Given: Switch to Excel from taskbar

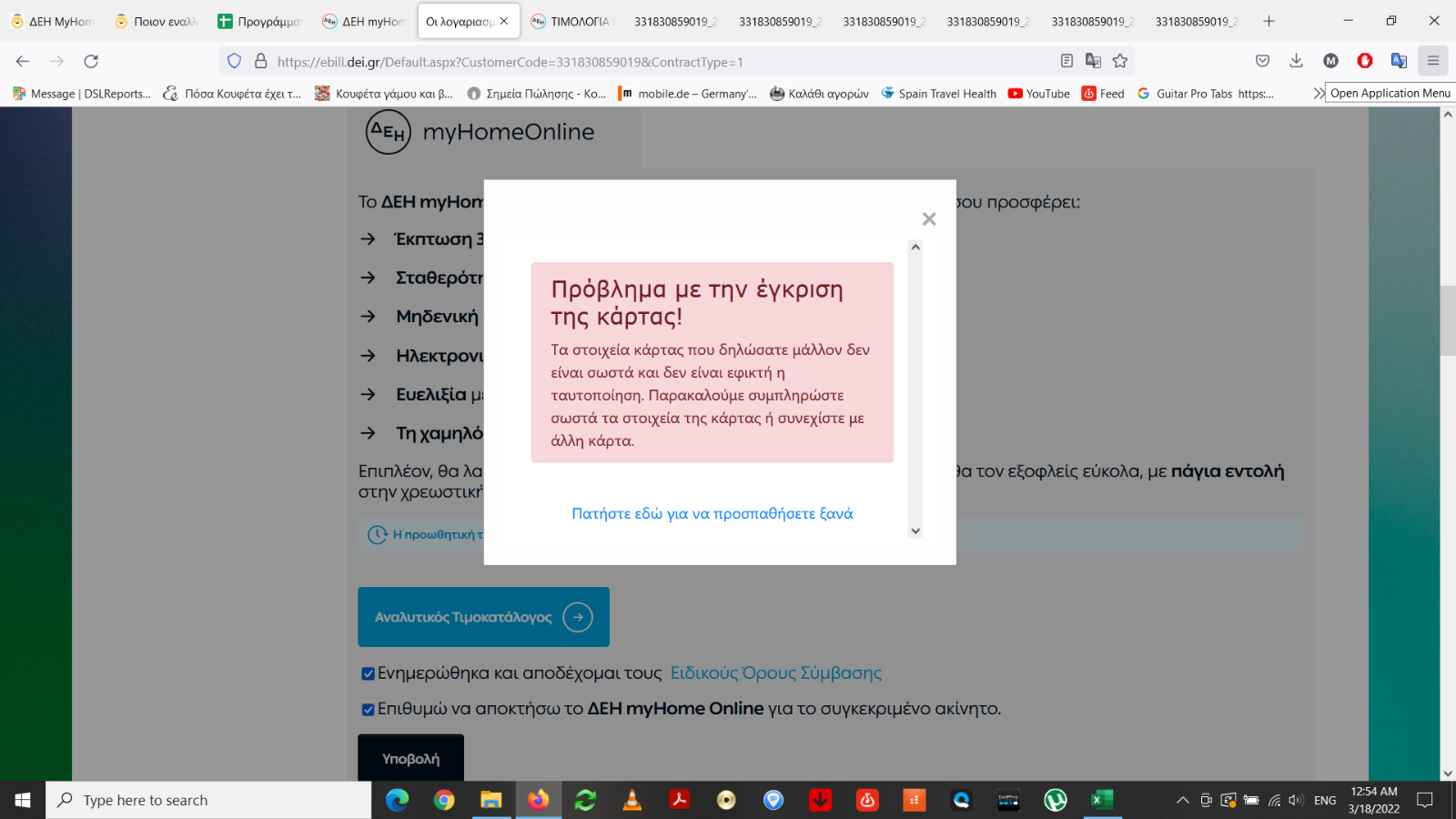Looking at the screenshot, I should tap(1102, 800).
